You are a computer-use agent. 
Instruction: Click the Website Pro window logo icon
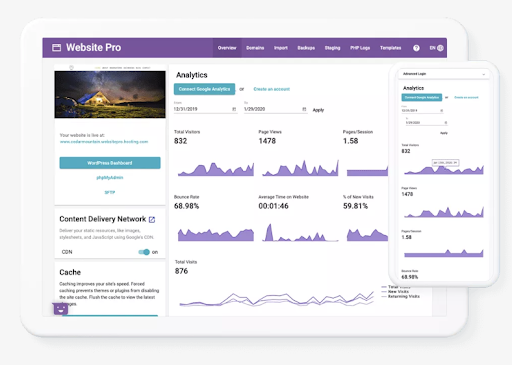[x=56, y=48]
